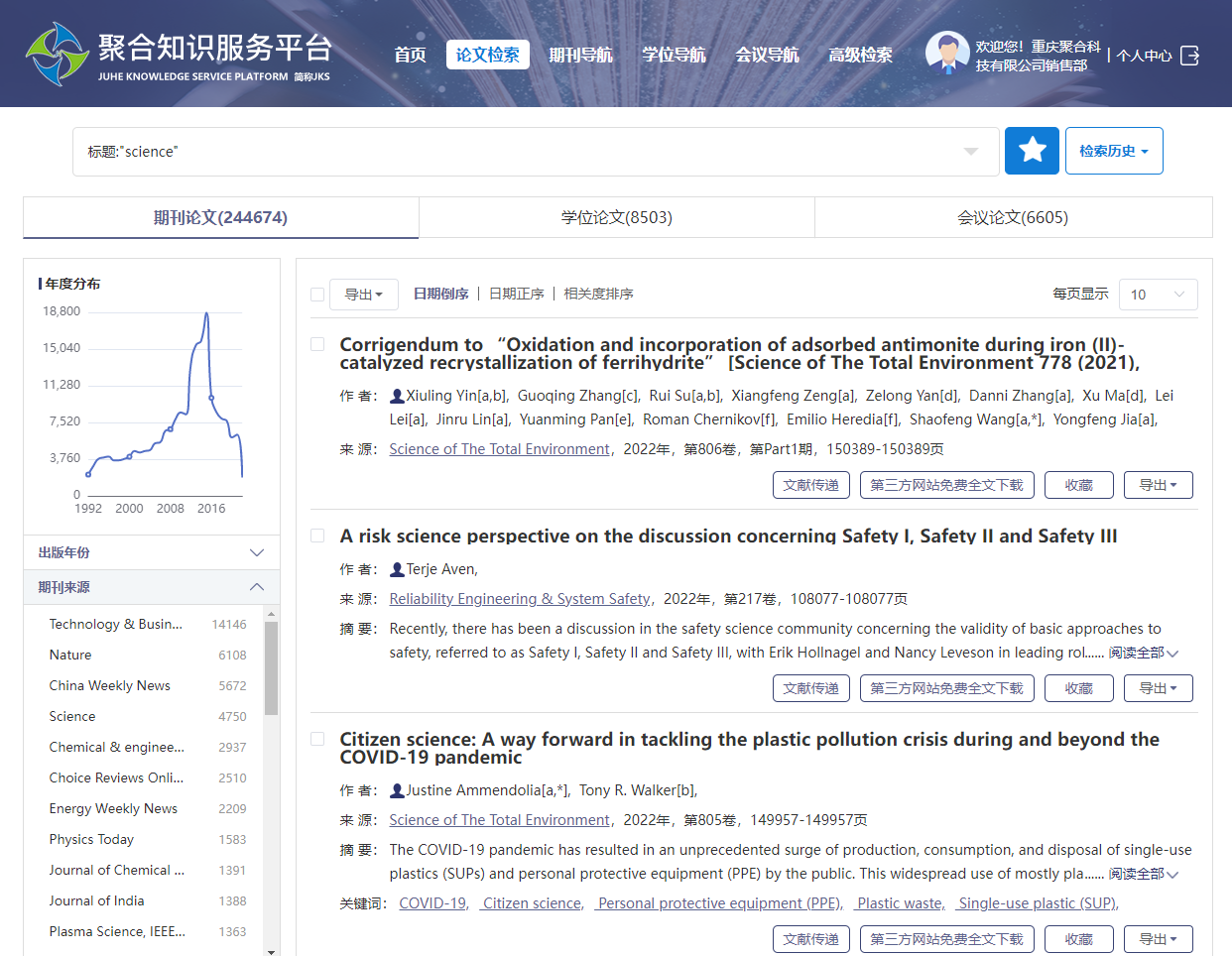
Task: Open the per-page display count dropdown
Action: tap(1158, 295)
